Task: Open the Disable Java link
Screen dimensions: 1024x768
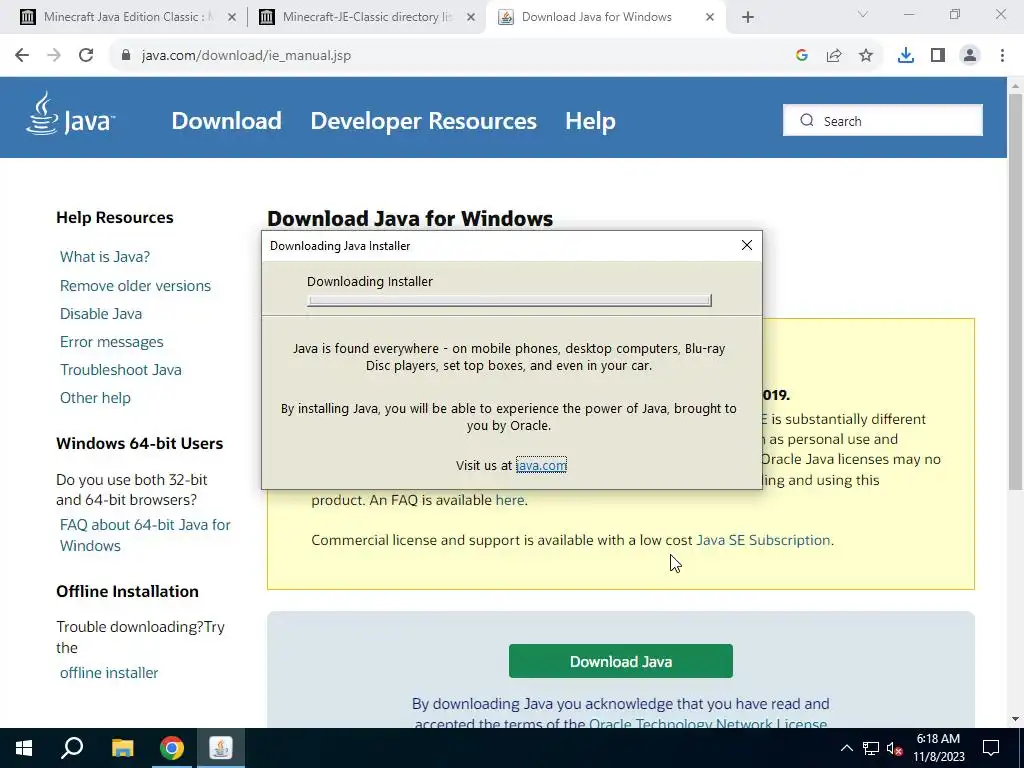Action: coord(101,313)
